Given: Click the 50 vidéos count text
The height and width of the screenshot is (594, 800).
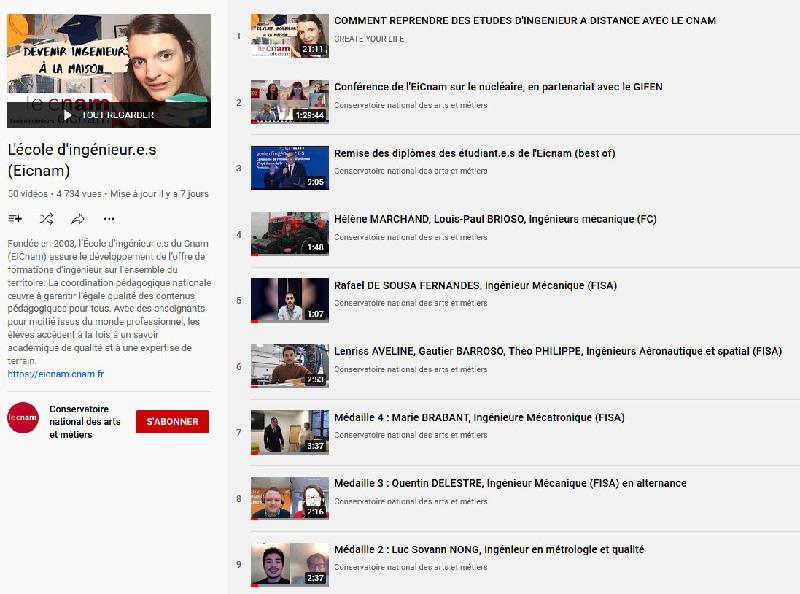Looking at the screenshot, I should (28, 194).
